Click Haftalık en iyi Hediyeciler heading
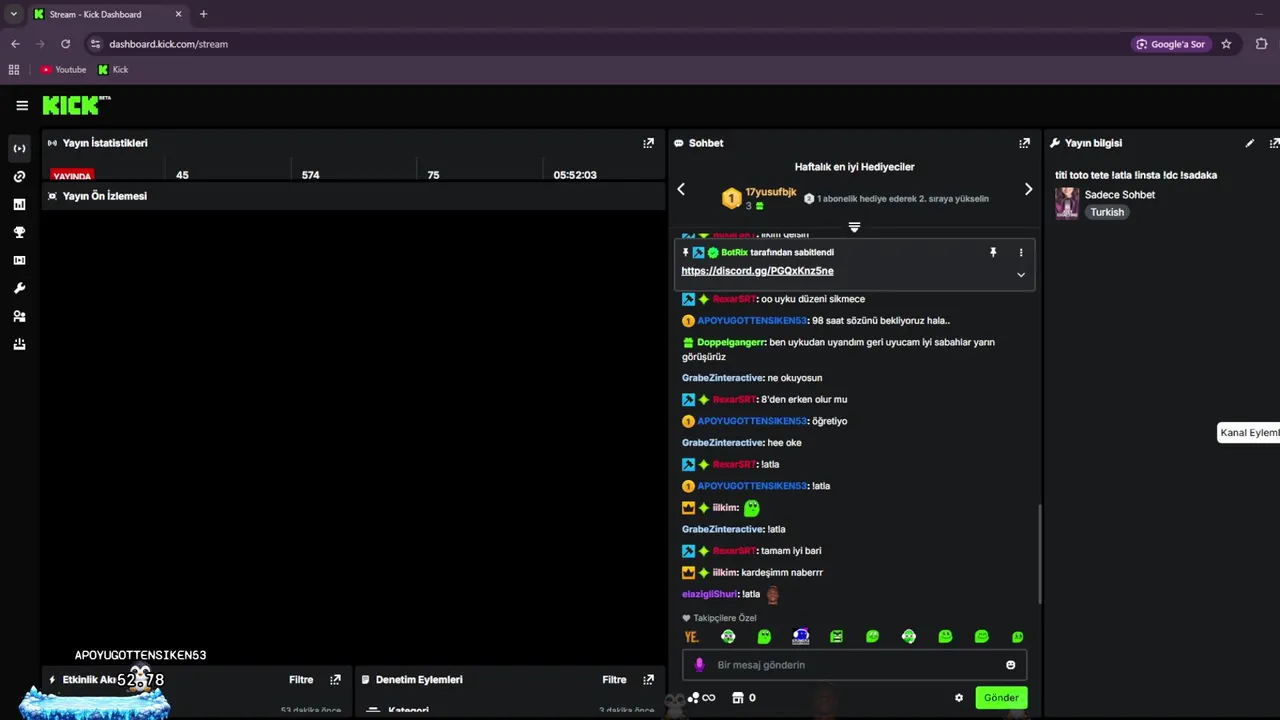Viewport: 1280px width, 720px height. coord(854,167)
